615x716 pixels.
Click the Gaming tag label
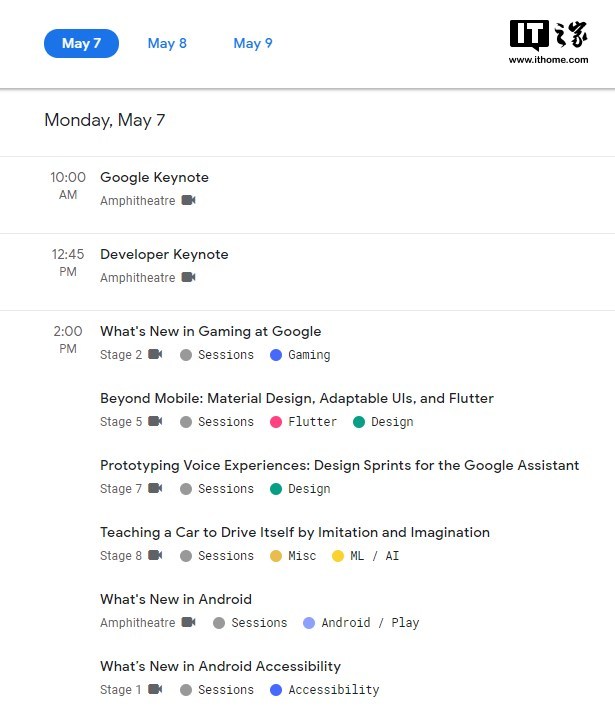click(x=309, y=355)
